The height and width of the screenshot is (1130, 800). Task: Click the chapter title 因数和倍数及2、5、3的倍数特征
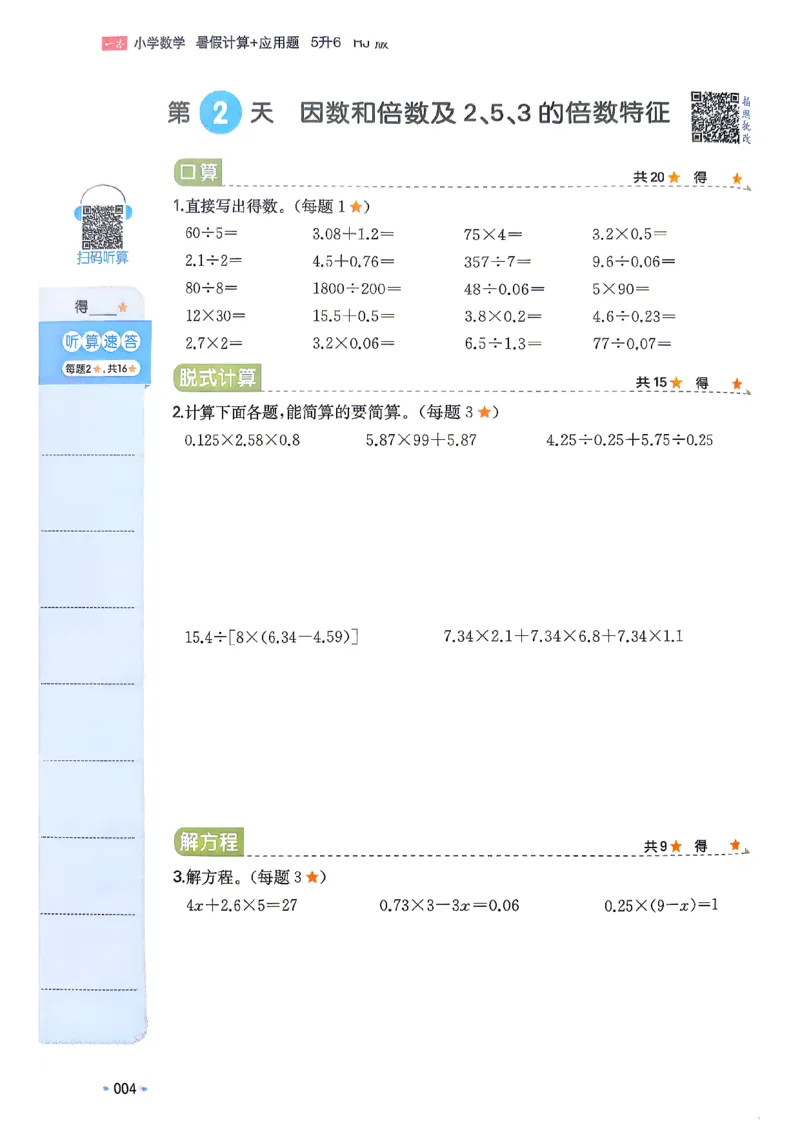tap(484, 112)
